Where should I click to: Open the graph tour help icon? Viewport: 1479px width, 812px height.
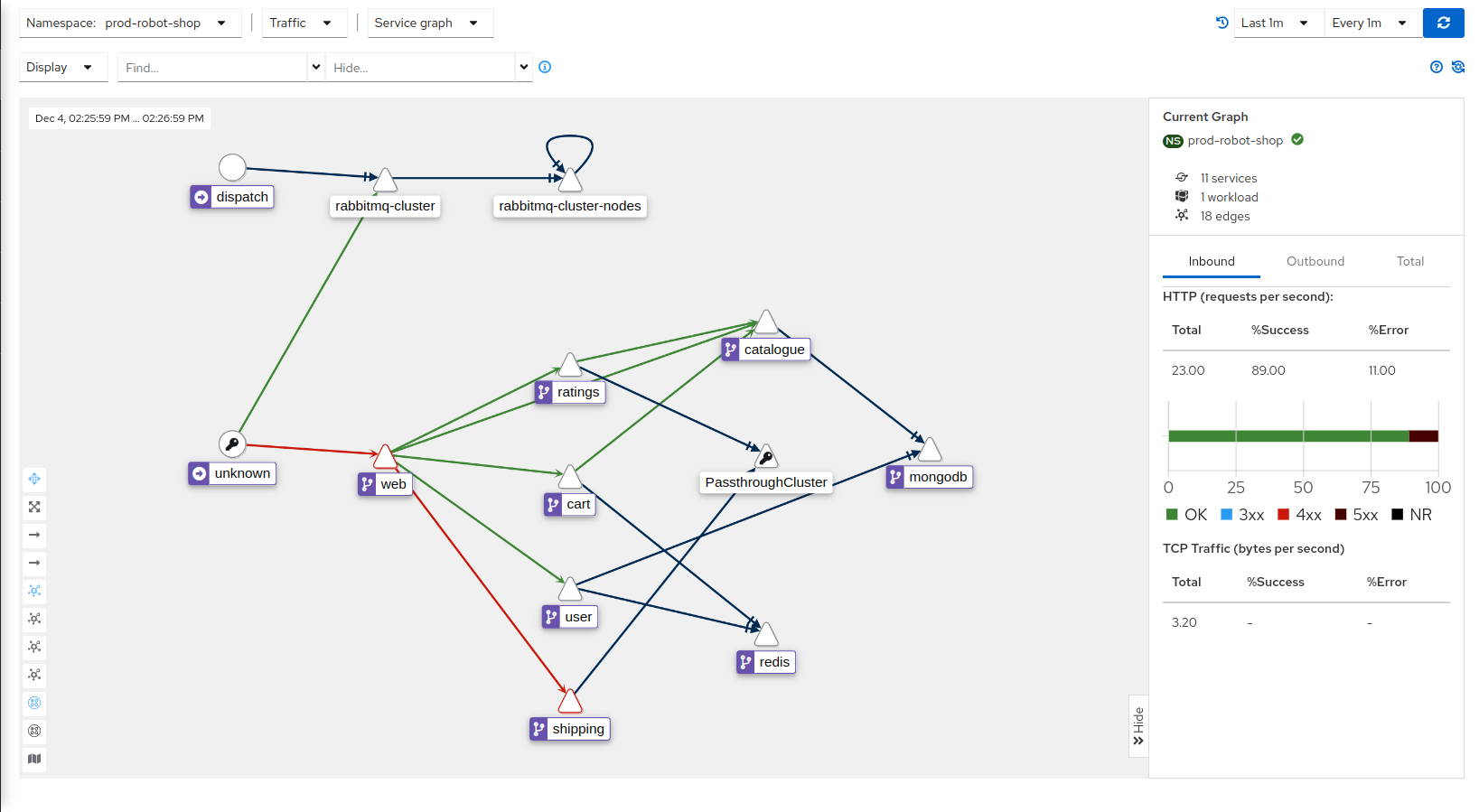[1436, 67]
